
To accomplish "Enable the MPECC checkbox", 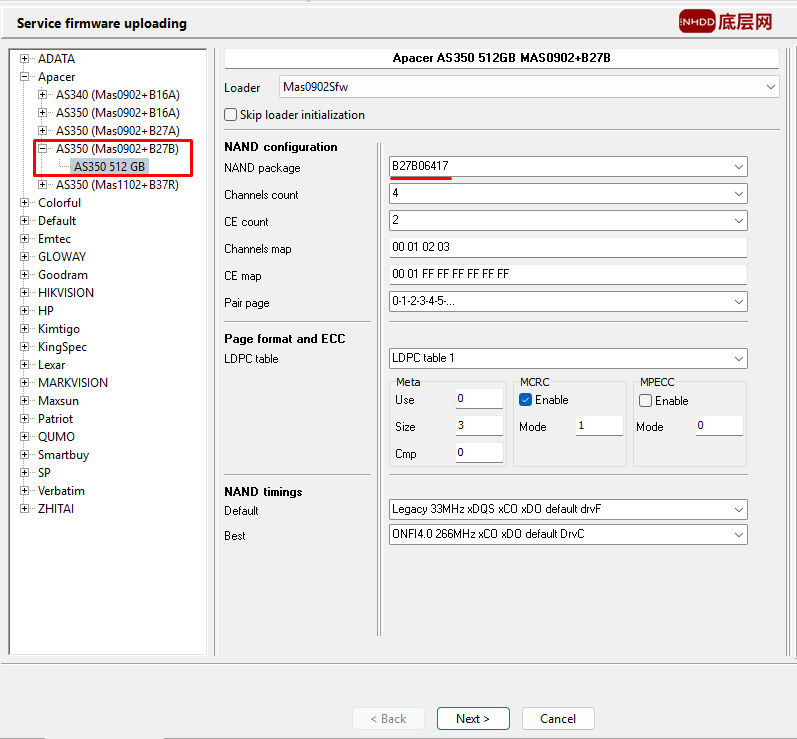I will [x=645, y=400].
